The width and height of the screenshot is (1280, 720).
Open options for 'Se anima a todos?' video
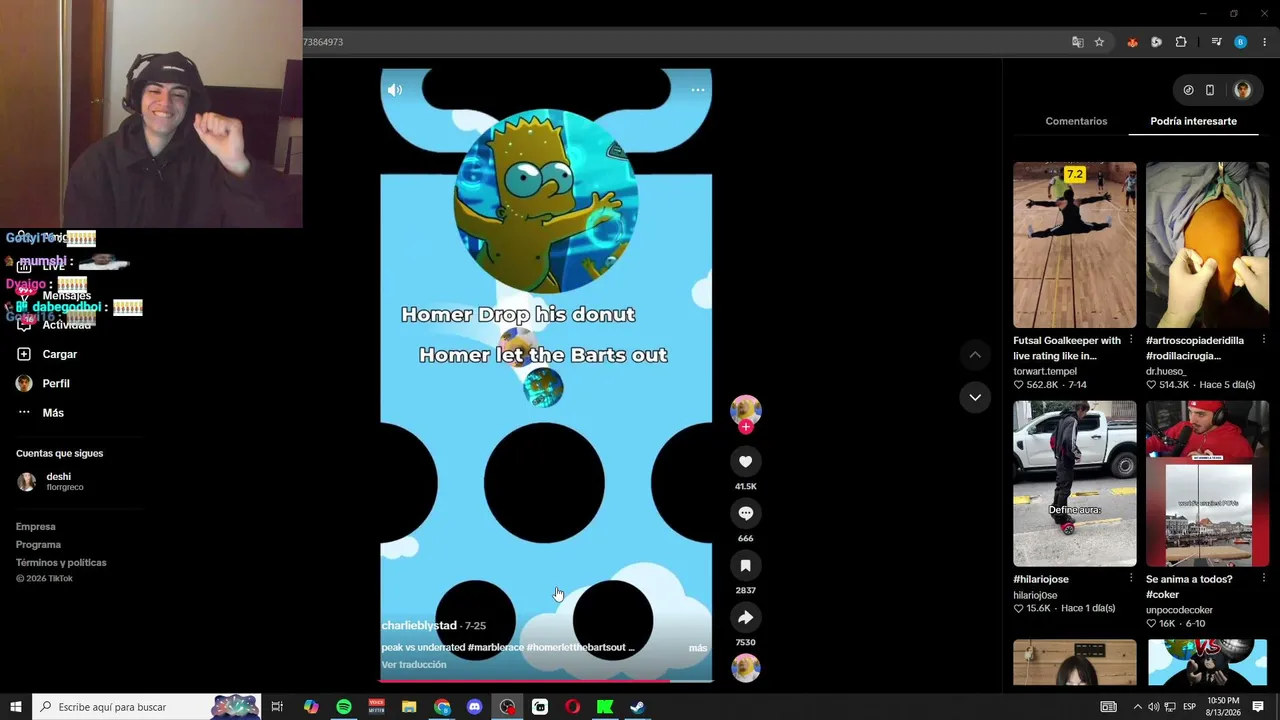tap(1264, 579)
